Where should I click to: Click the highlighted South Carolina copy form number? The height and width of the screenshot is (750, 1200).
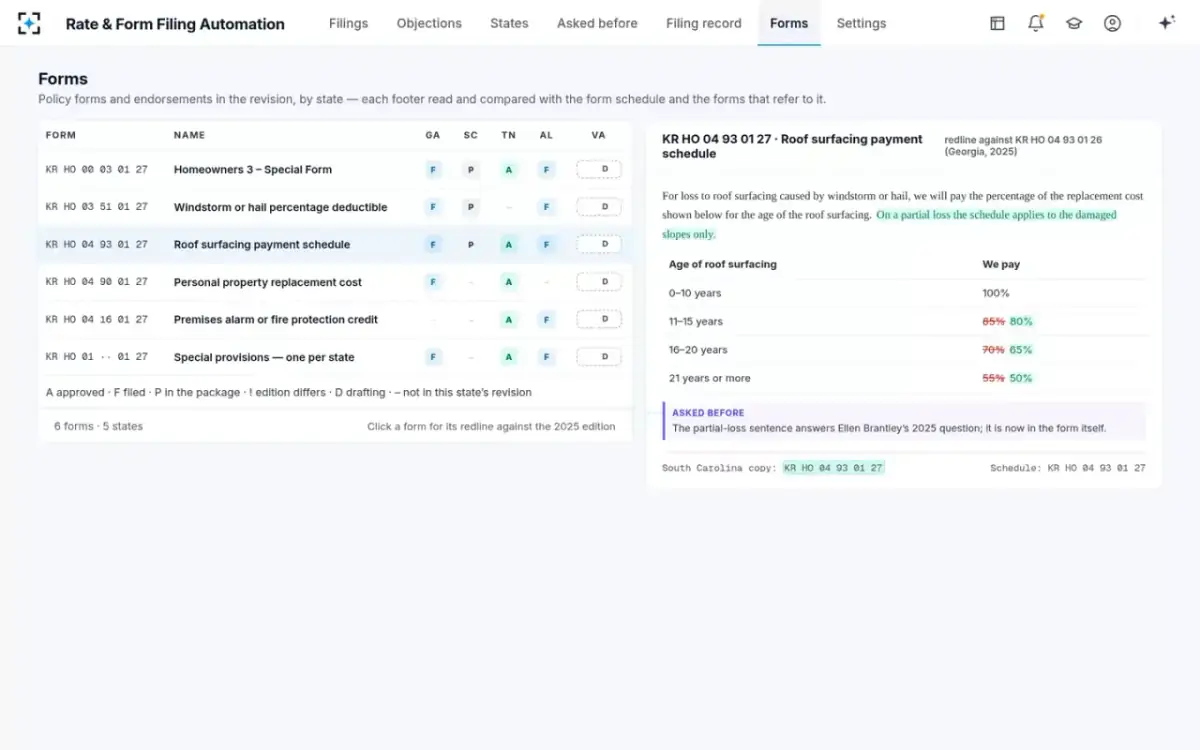pyautogui.click(x=833, y=467)
